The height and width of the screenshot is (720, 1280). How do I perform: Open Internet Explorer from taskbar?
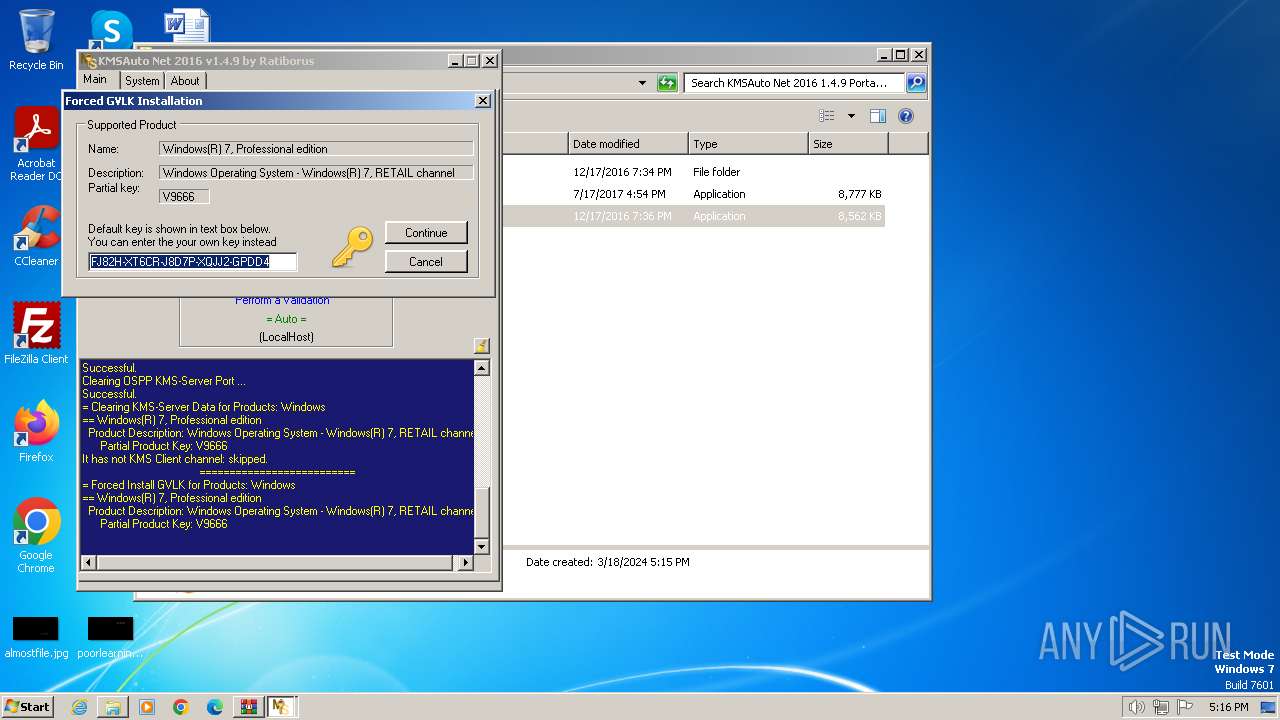click(80, 707)
